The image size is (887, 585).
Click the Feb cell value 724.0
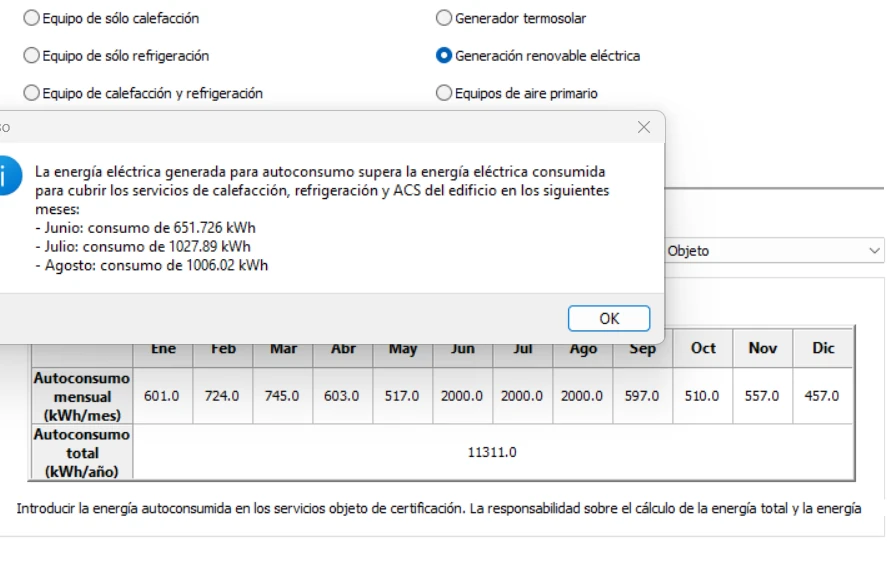(222, 396)
